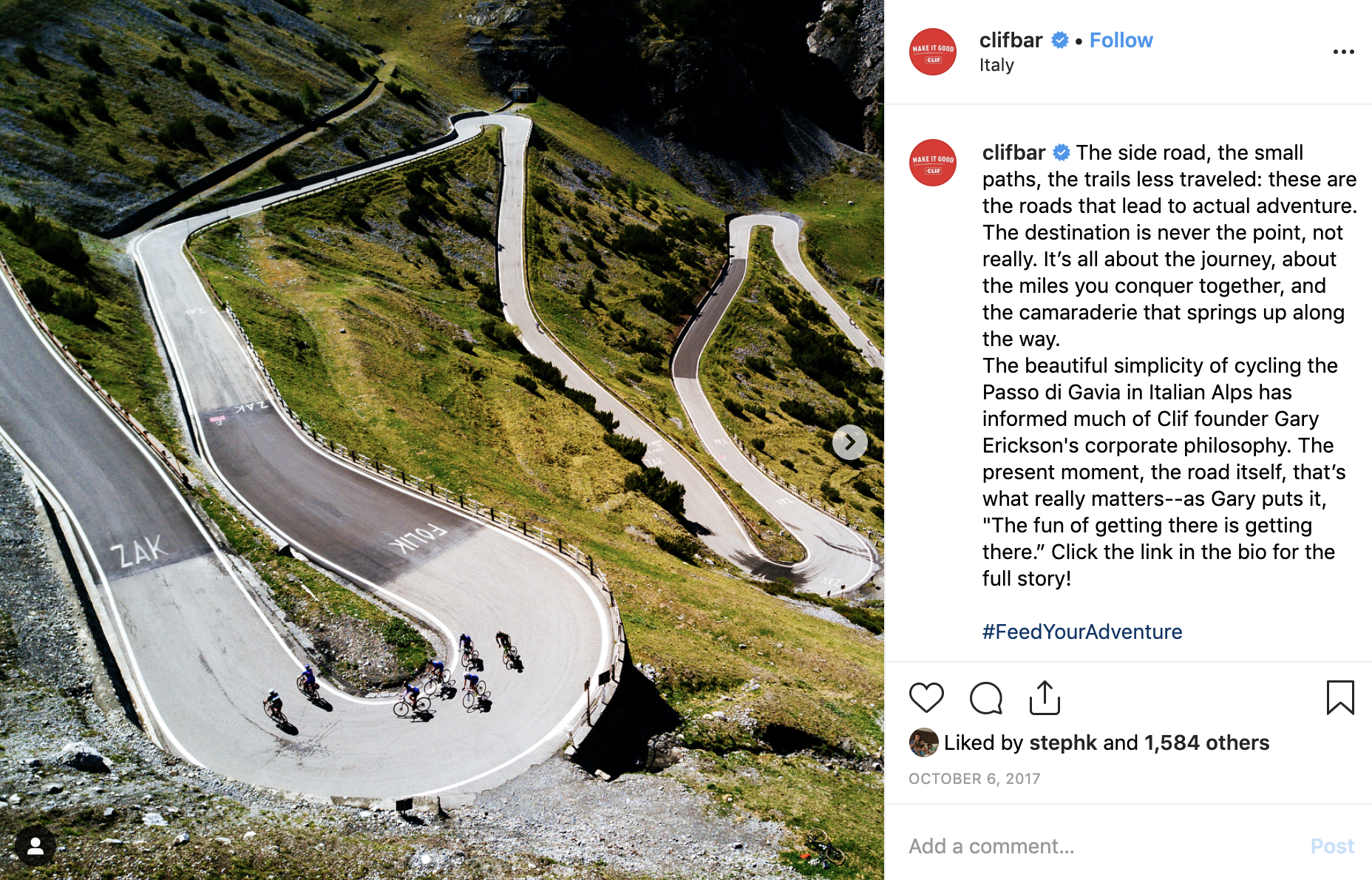Open the three-dot more options menu
1372x880 pixels.
tap(1343, 52)
